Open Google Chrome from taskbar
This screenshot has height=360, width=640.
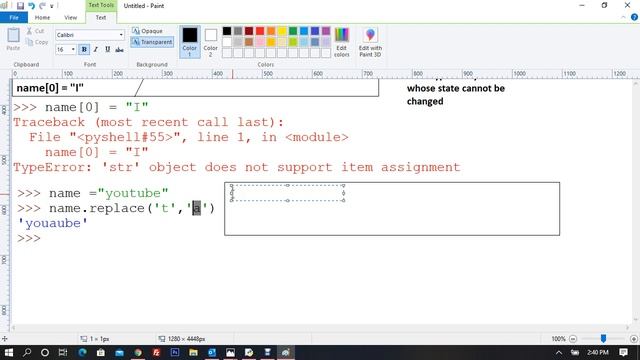pyautogui.click(x=138, y=353)
